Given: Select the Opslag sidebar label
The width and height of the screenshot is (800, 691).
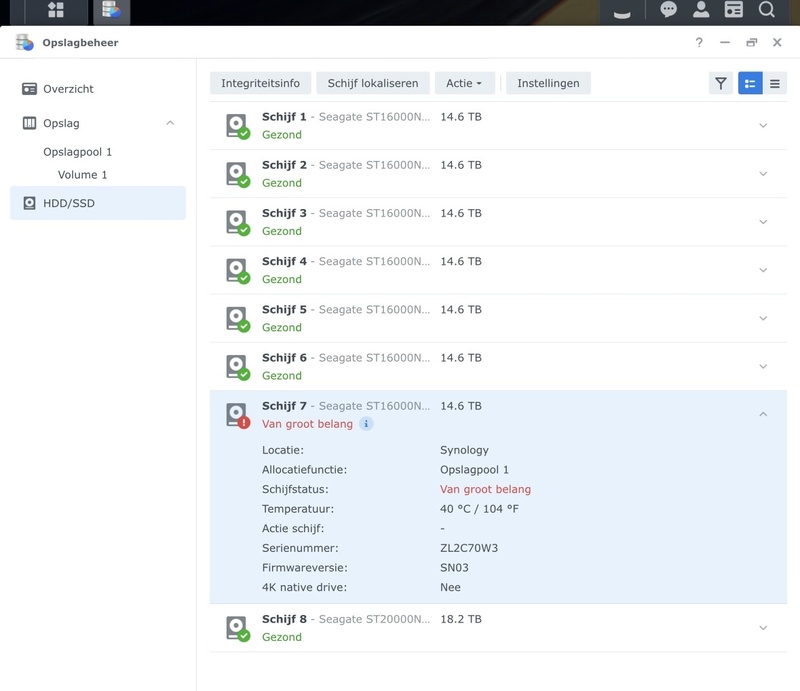Looking at the screenshot, I should point(61,123).
